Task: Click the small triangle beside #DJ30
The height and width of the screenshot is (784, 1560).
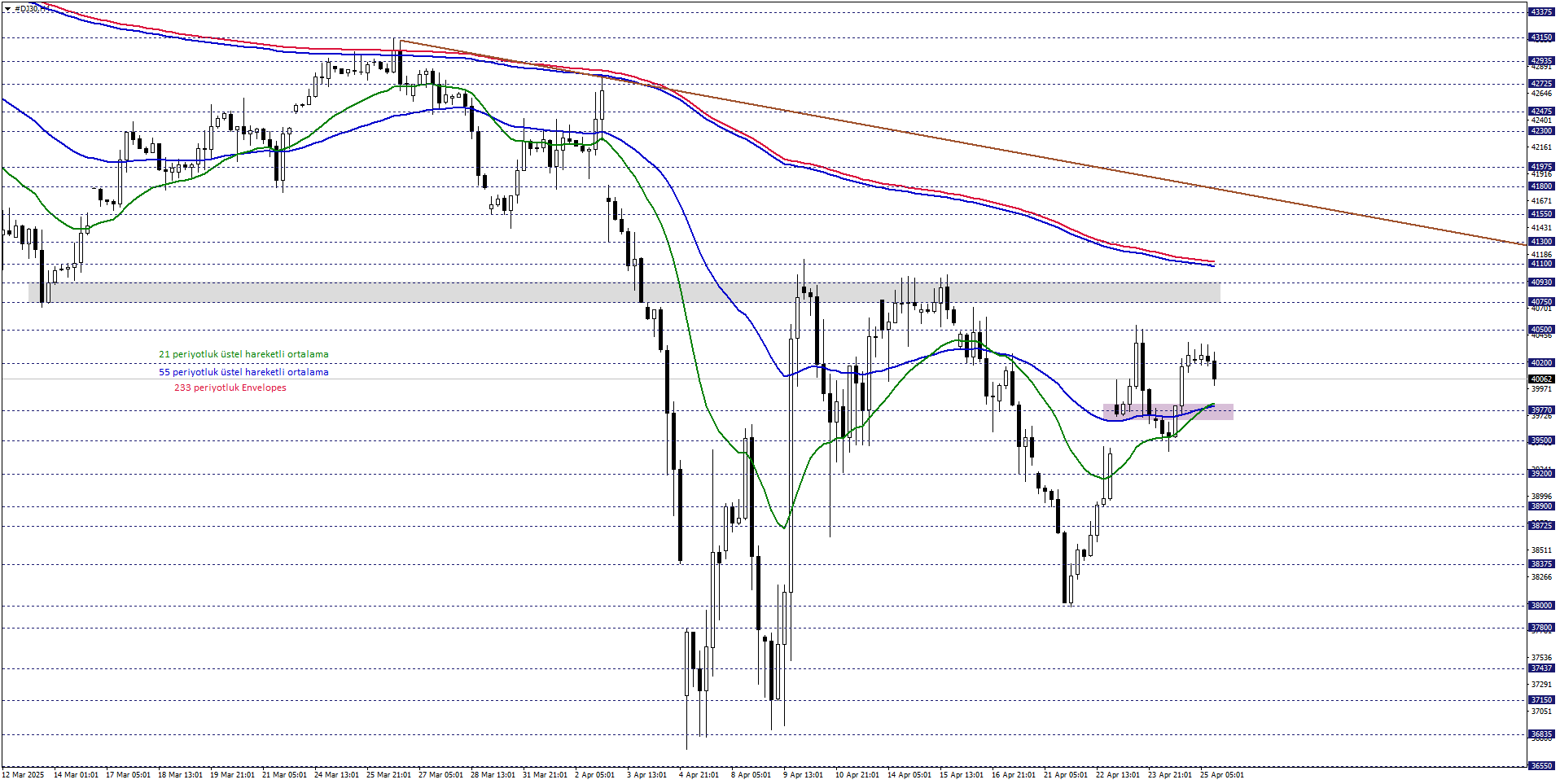Action: (7, 8)
